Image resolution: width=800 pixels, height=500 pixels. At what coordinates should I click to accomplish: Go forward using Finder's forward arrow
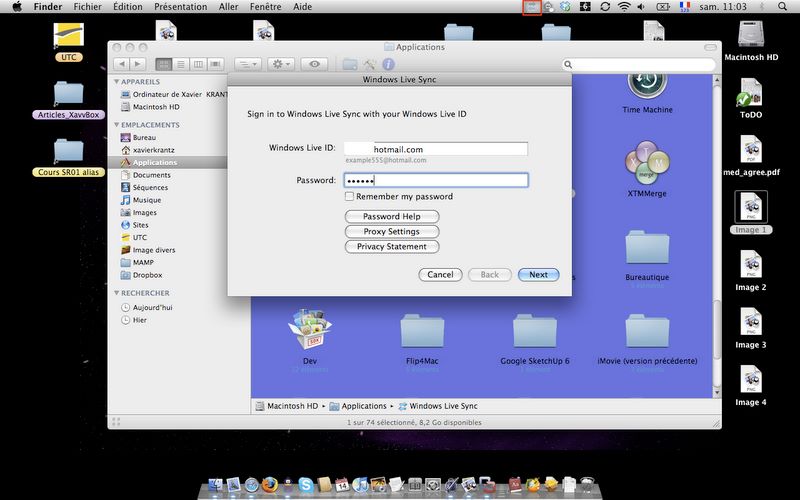pyautogui.click(x=137, y=64)
